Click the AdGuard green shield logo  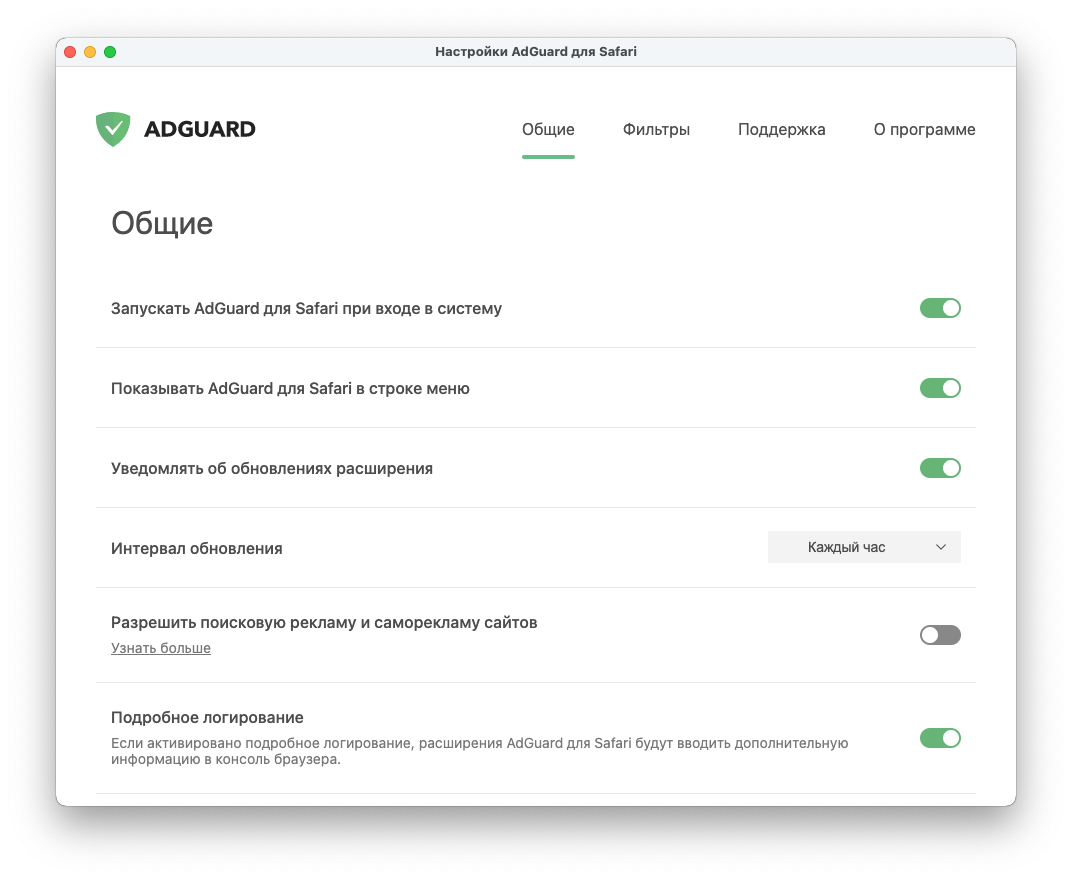click(x=113, y=129)
